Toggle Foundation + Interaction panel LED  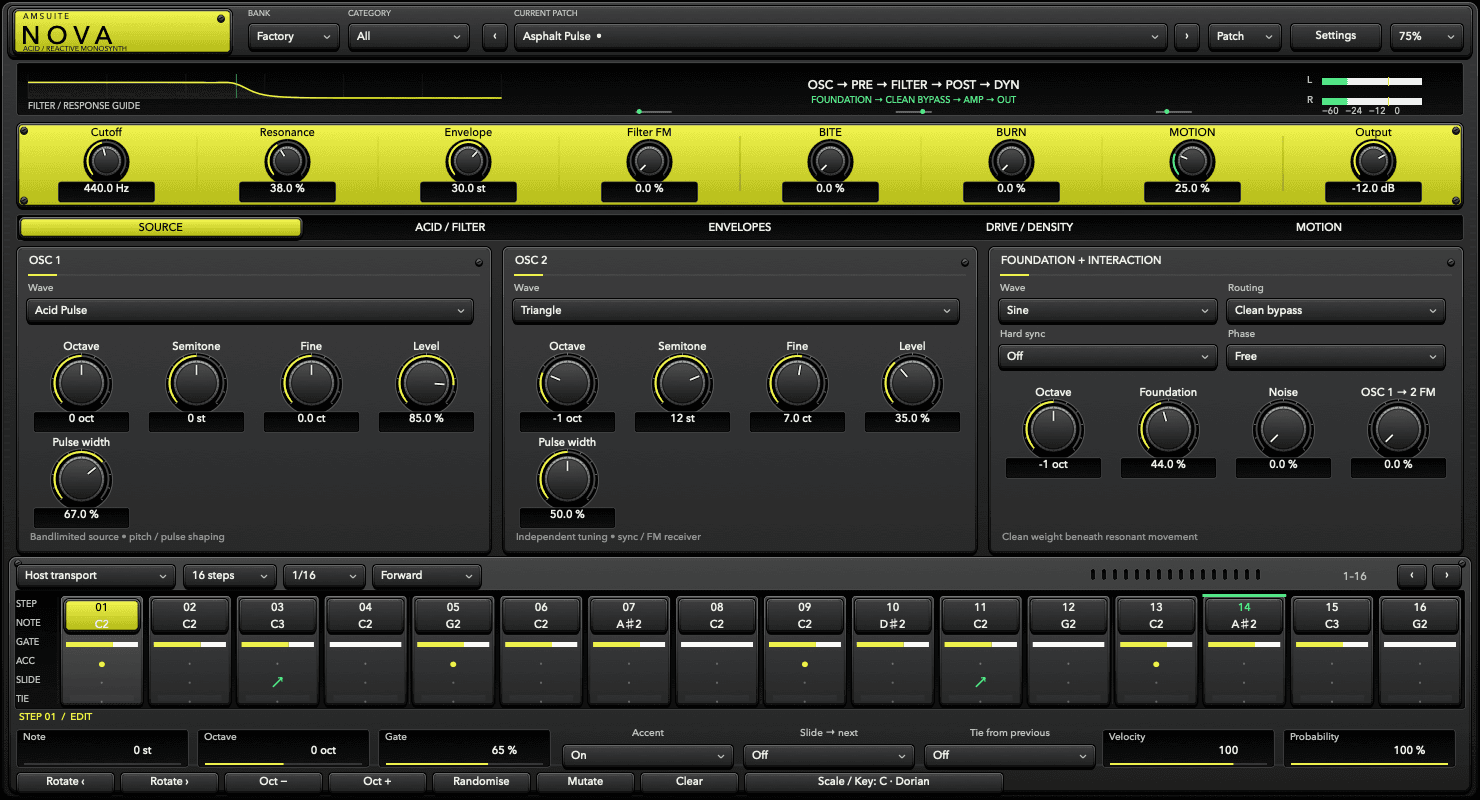tap(1450, 263)
